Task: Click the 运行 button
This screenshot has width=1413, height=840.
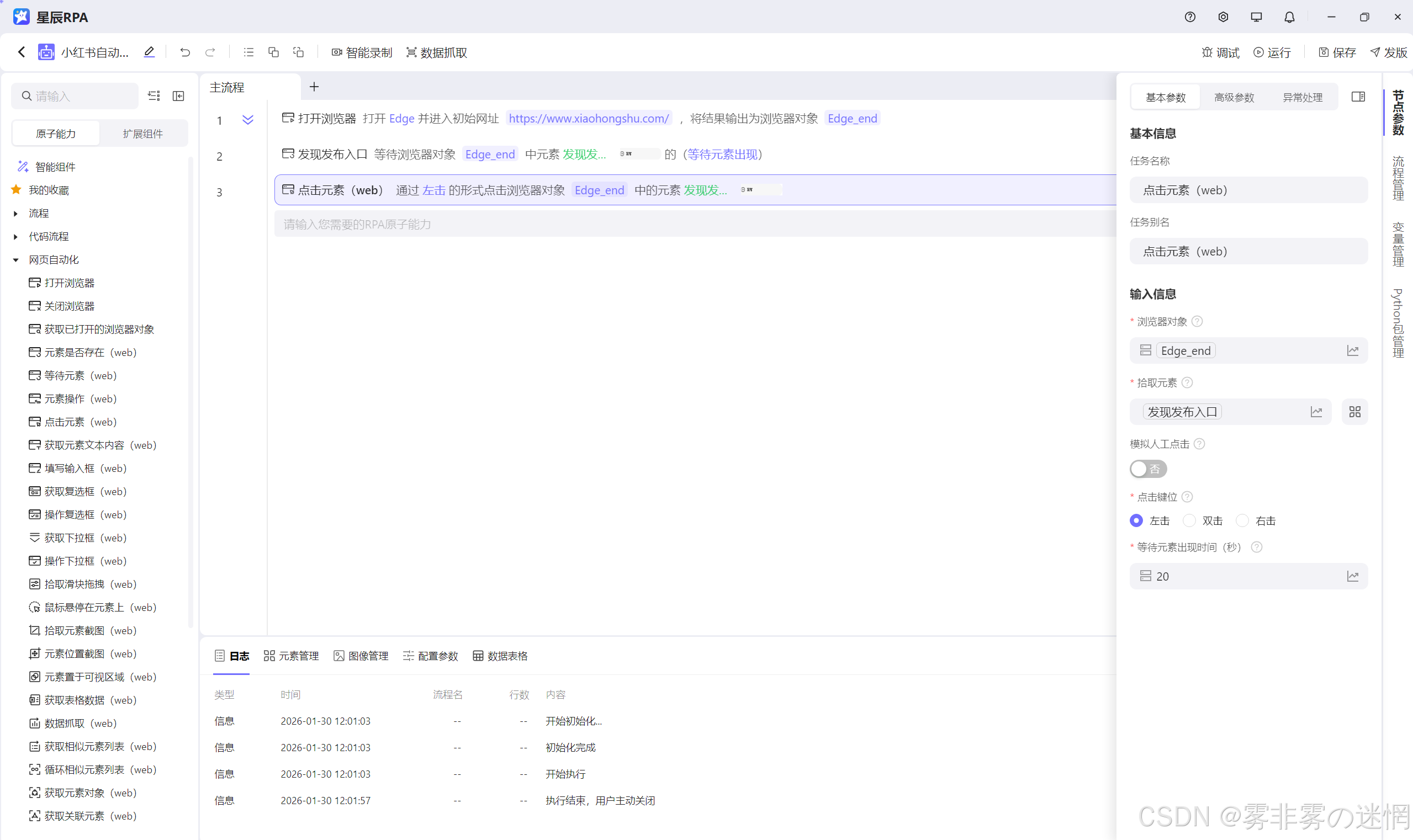Action: 1272,52
